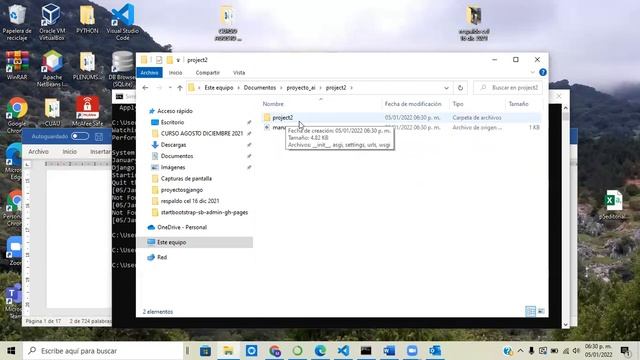Show hidden system tray icons

(x=520, y=351)
